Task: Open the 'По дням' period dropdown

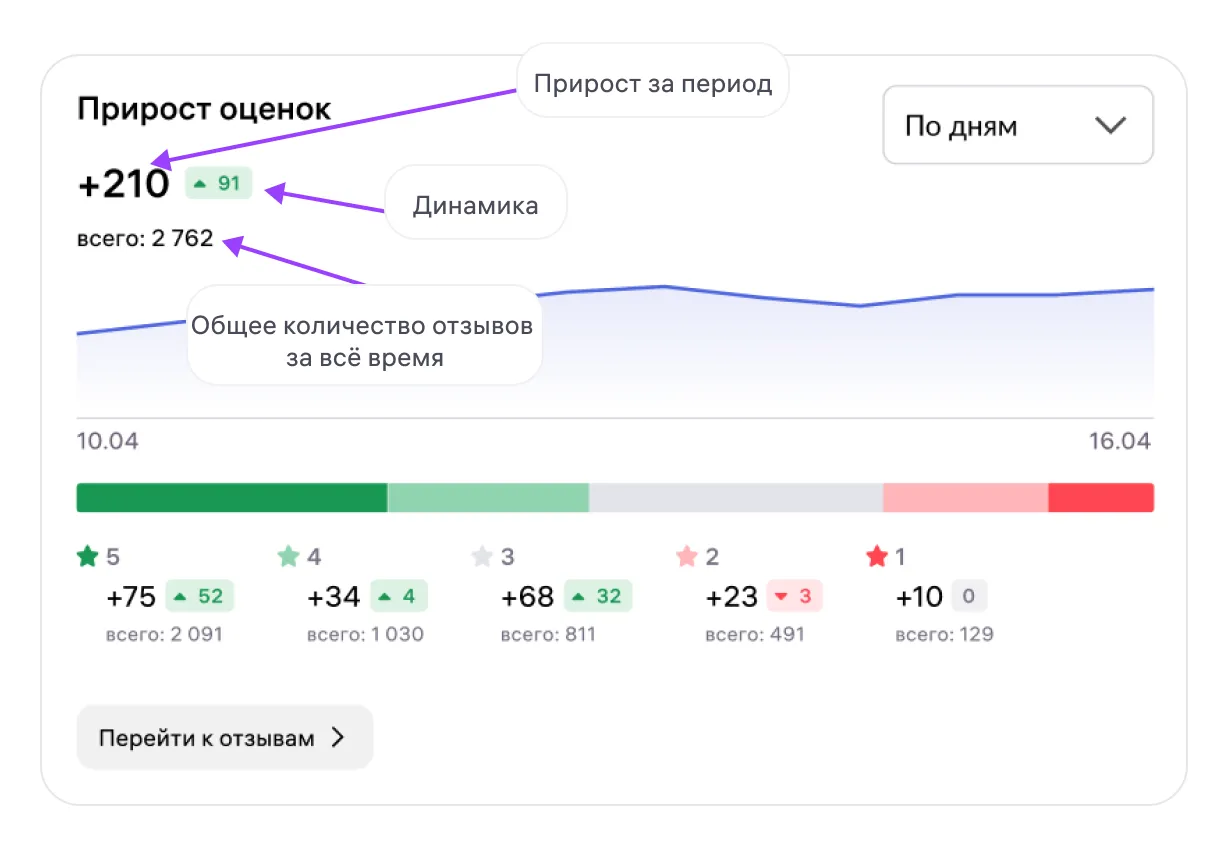Action: click(x=1017, y=126)
